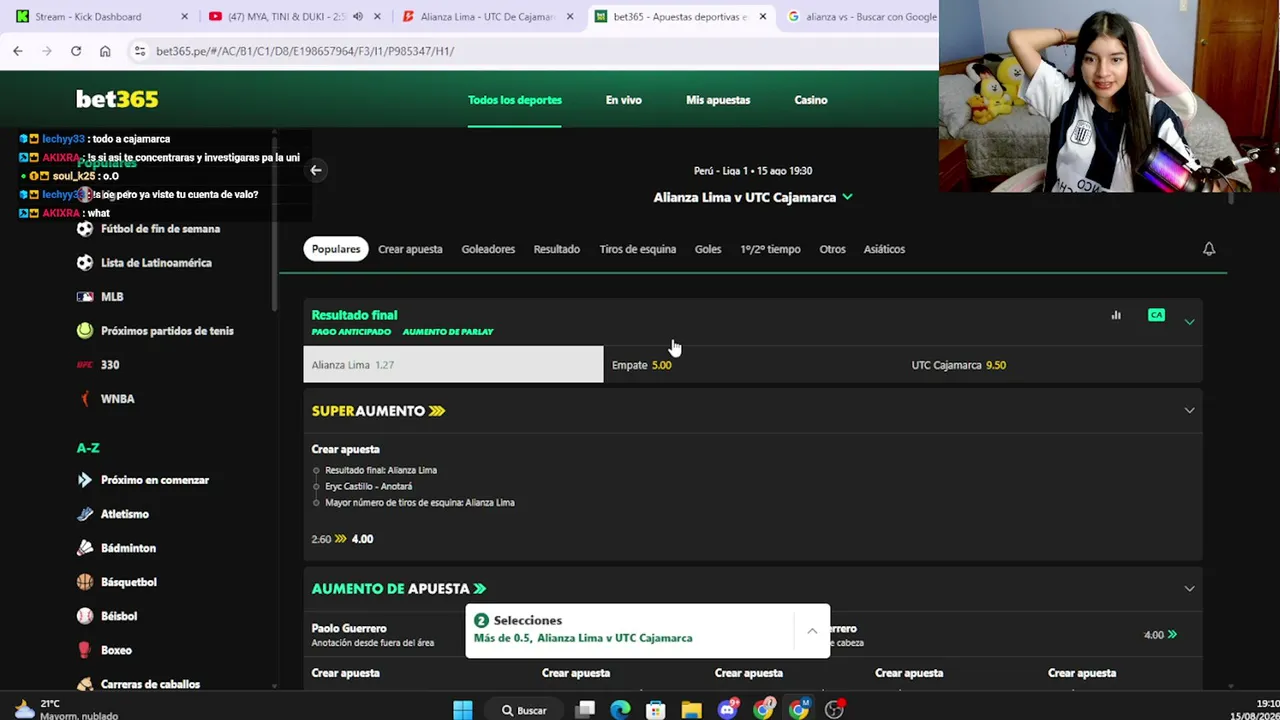This screenshot has width=1280, height=720.
Task: Click the Pago anticipado label
Action: [x=351, y=332]
